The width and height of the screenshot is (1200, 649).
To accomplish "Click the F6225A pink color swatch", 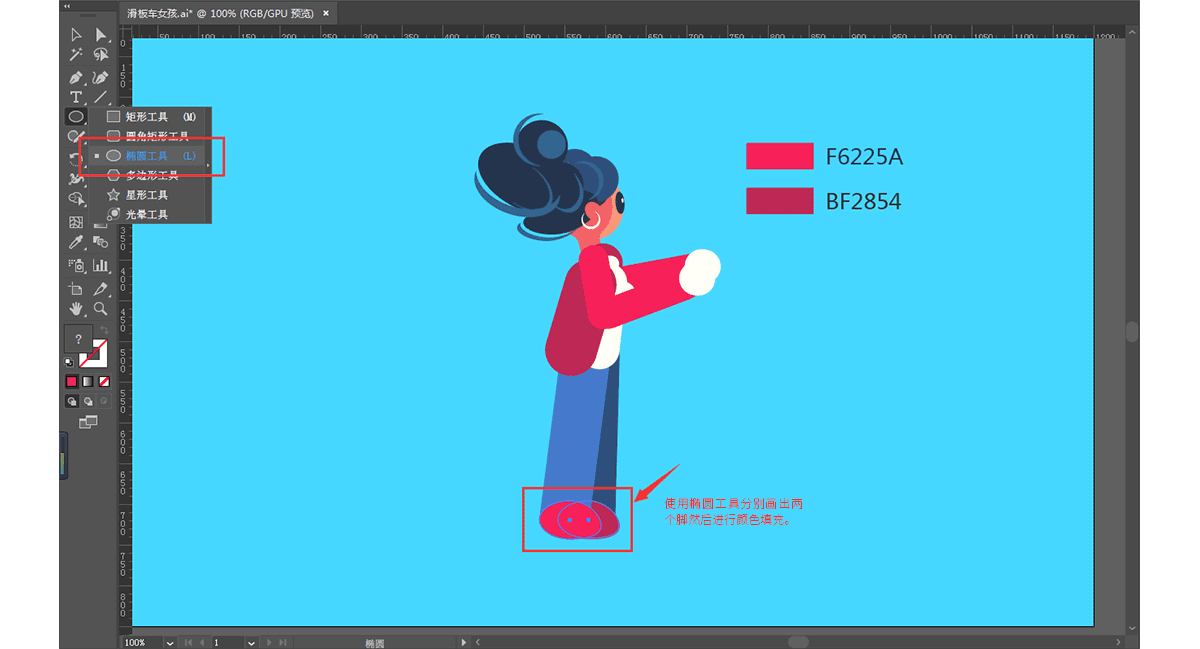I will click(x=779, y=156).
